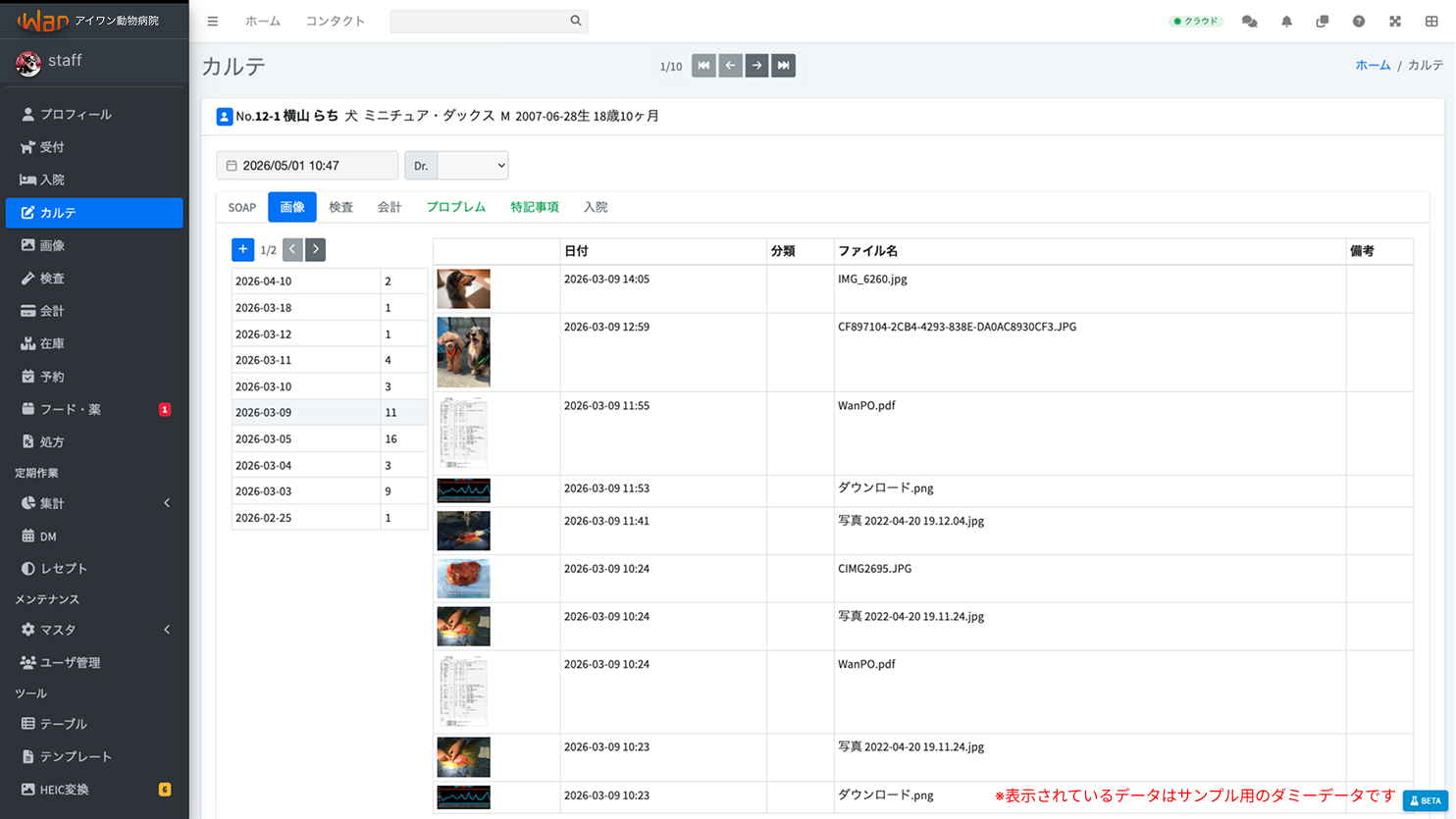Select the 2026-03-05 date row
This screenshot has height=819, width=1456.
(x=329, y=438)
